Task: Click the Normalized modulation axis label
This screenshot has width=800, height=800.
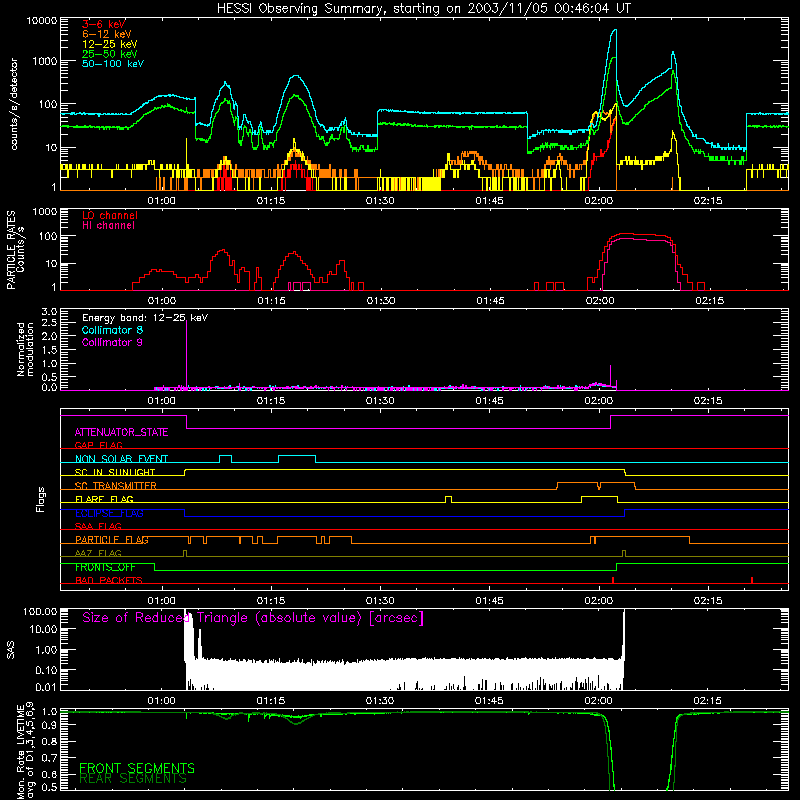Action: click(x=25, y=349)
